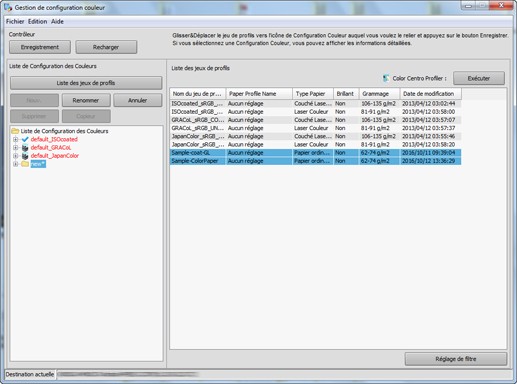The image size is (517, 384).
Task: Click the root folder icon of the configuration tree
Action: [15, 131]
